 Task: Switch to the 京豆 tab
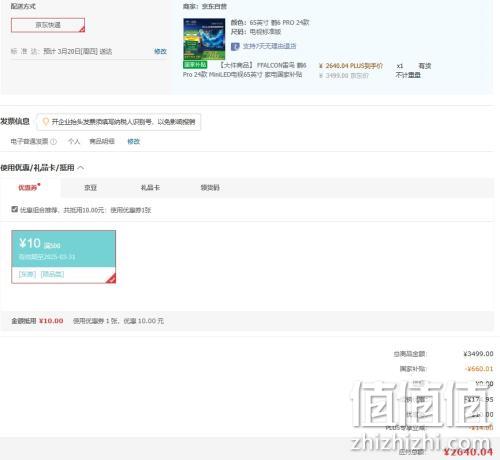pos(90,188)
